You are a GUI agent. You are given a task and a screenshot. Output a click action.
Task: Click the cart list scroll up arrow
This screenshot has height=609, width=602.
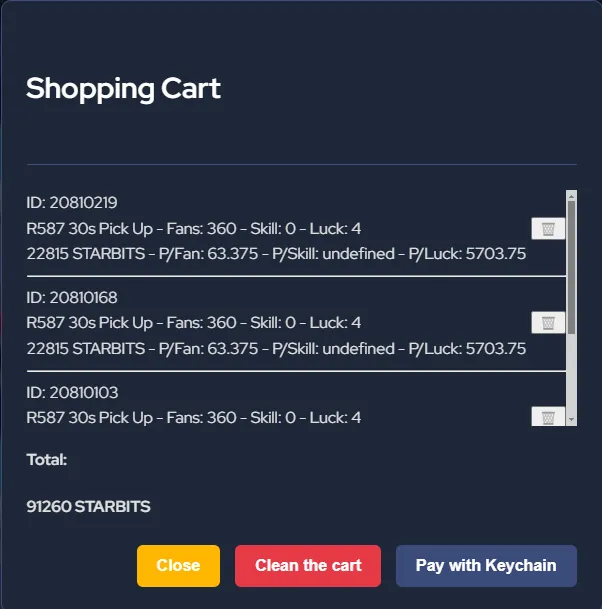(571, 196)
